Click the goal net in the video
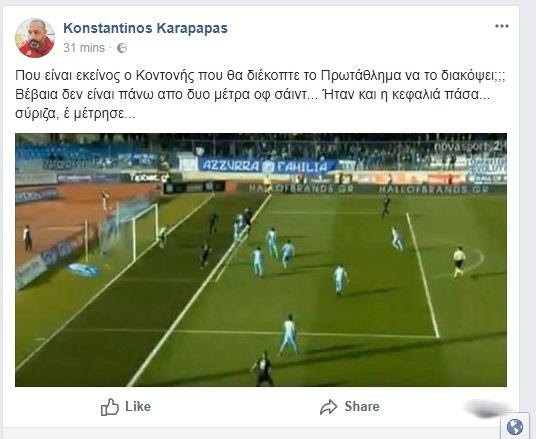This screenshot has height=439, width=536. tap(129, 229)
